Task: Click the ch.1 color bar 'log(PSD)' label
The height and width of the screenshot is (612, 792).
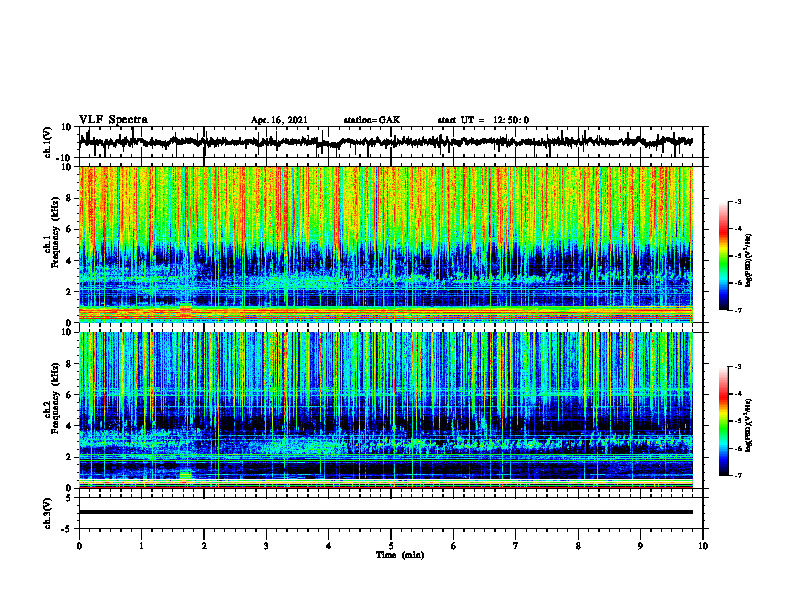Action: click(x=749, y=261)
